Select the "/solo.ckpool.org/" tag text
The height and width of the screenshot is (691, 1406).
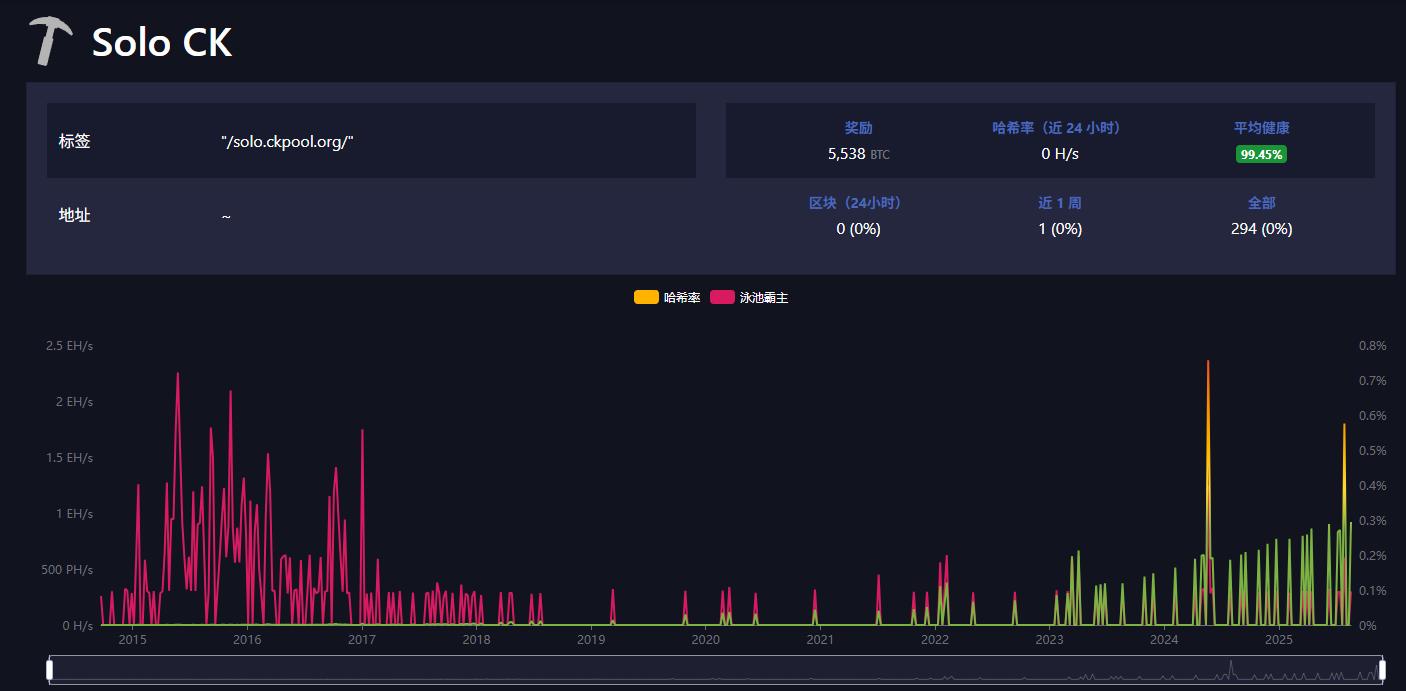point(288,141)
